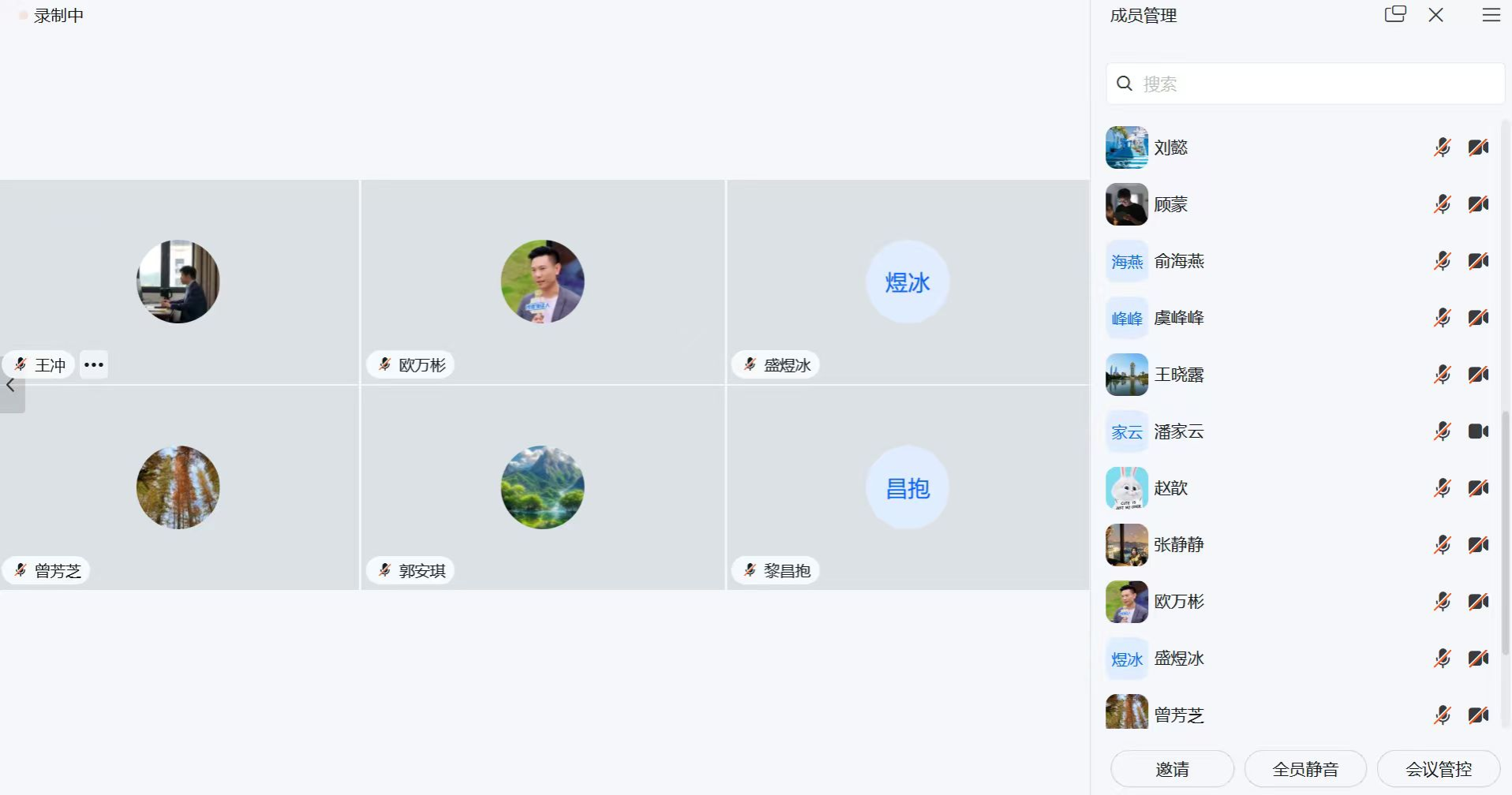1512x795 pixels.
Task: Expand the left side panel arrow
Action: (x=11, y=386)
